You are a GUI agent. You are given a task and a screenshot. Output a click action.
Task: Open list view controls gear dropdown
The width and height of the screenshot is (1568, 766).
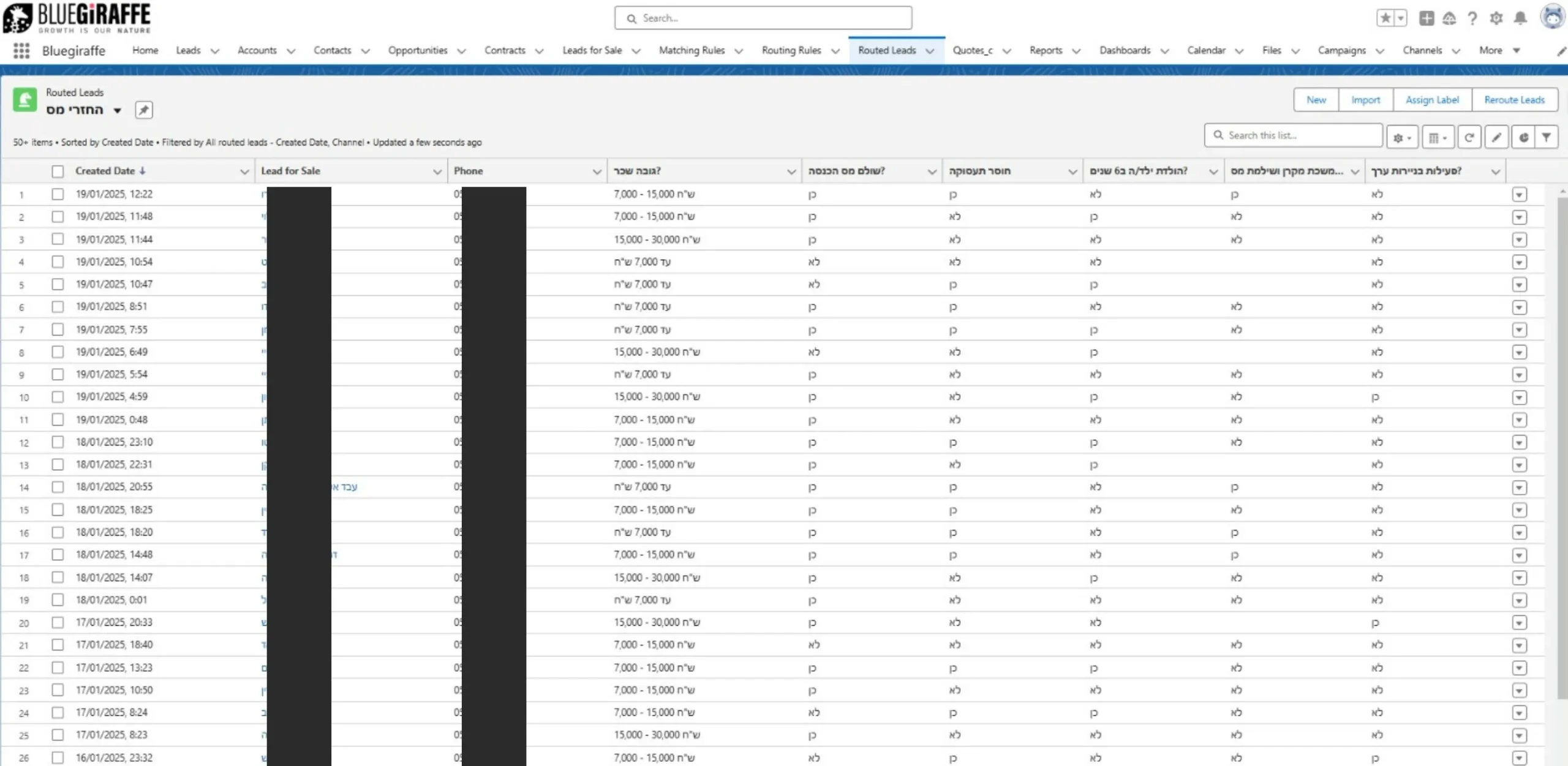tap(1402, 138)
